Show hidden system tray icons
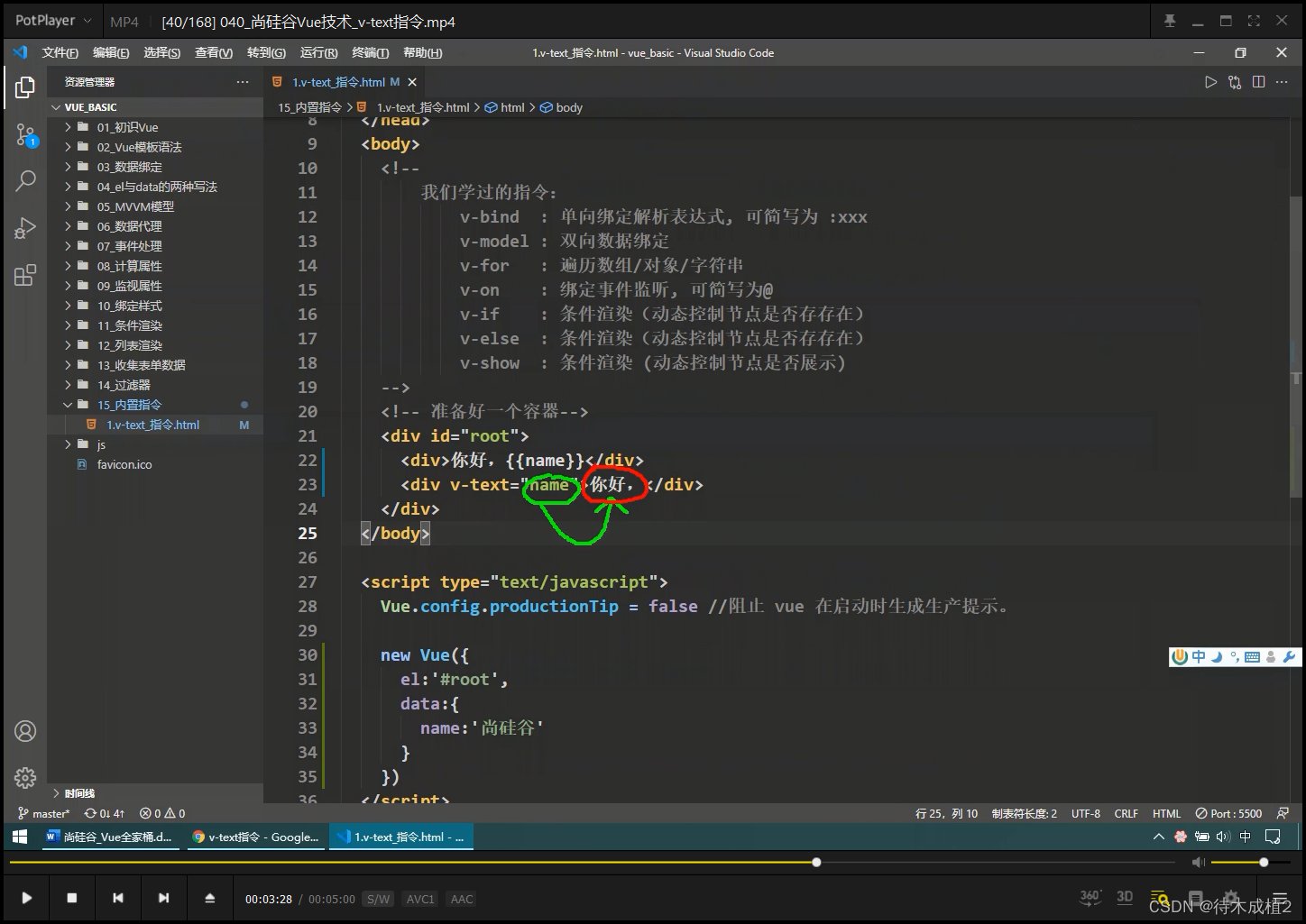 pyautogui.click(x=1158, y=837)
